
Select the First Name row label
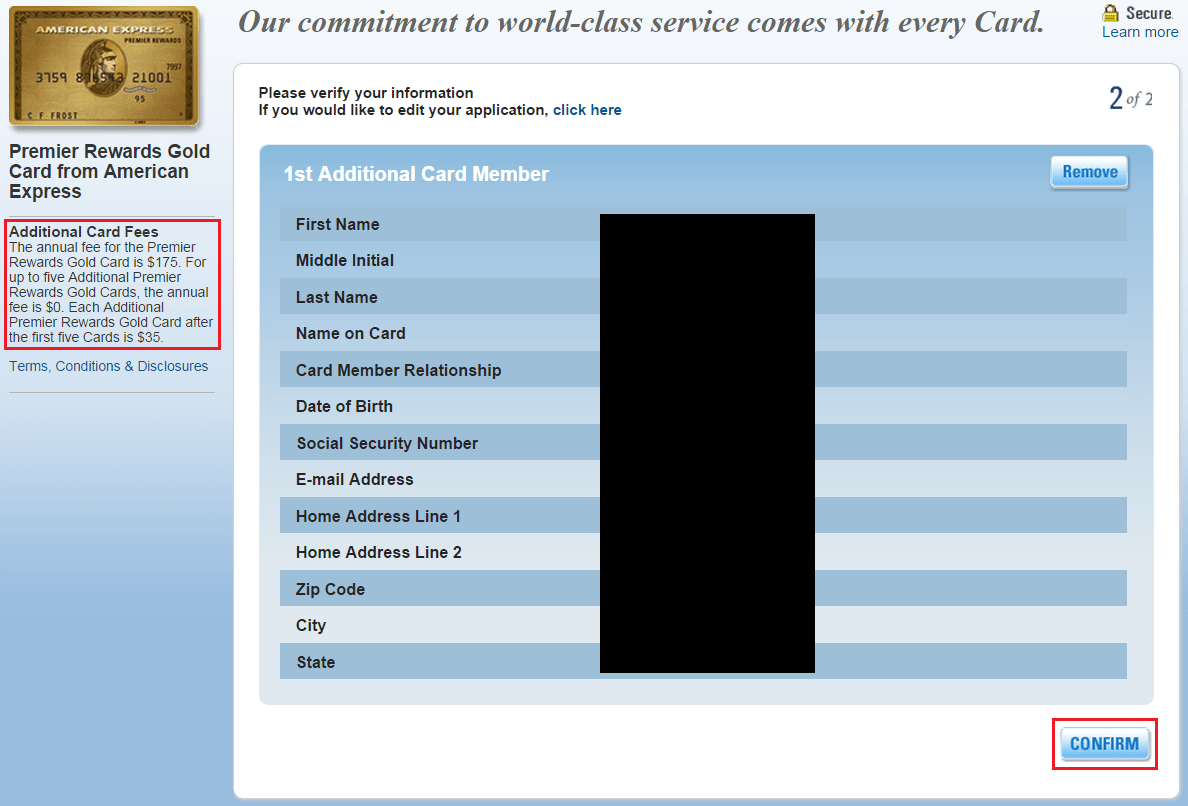click(337, 224)
